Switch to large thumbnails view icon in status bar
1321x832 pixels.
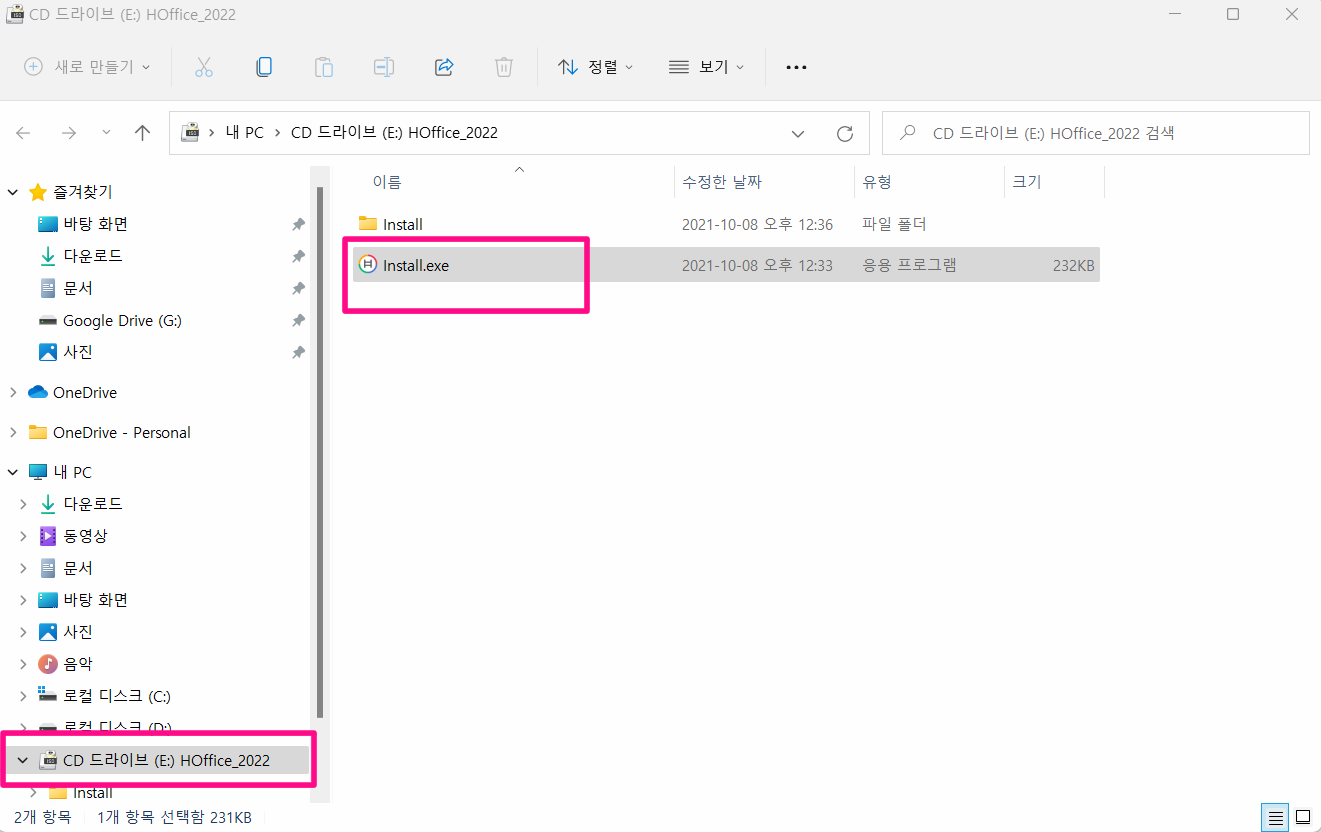point(1303,817)
